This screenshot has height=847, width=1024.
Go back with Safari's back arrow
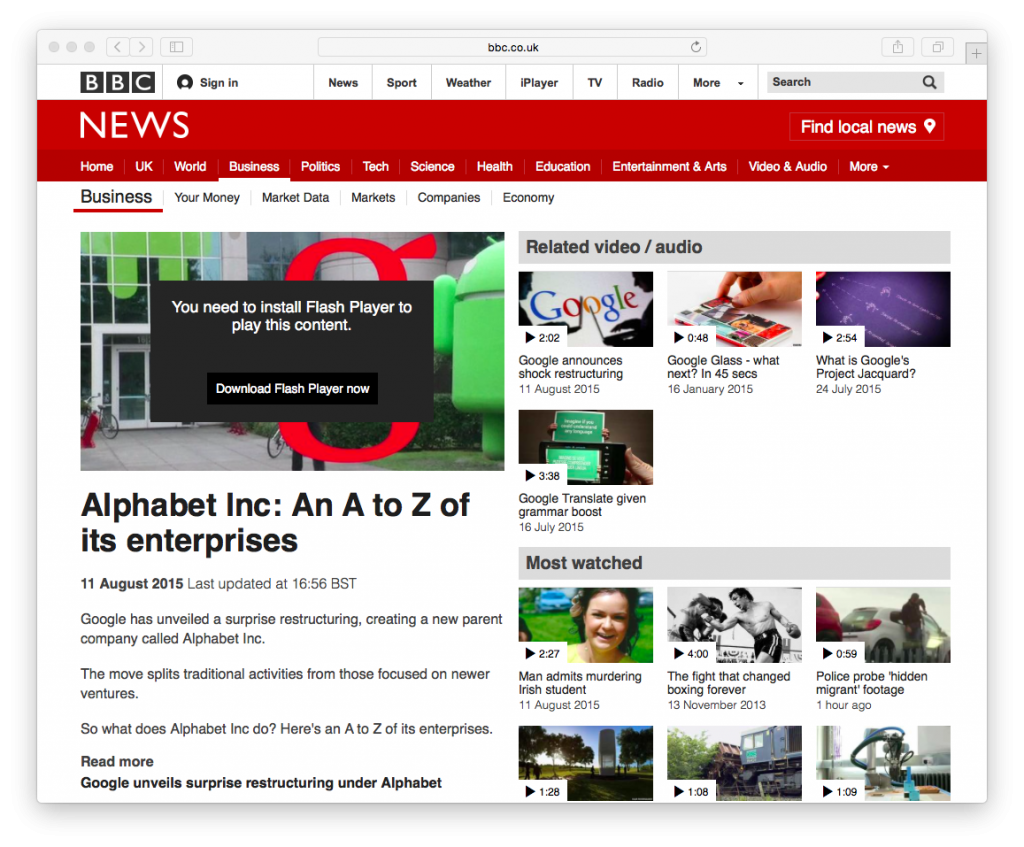pos(118,47)
